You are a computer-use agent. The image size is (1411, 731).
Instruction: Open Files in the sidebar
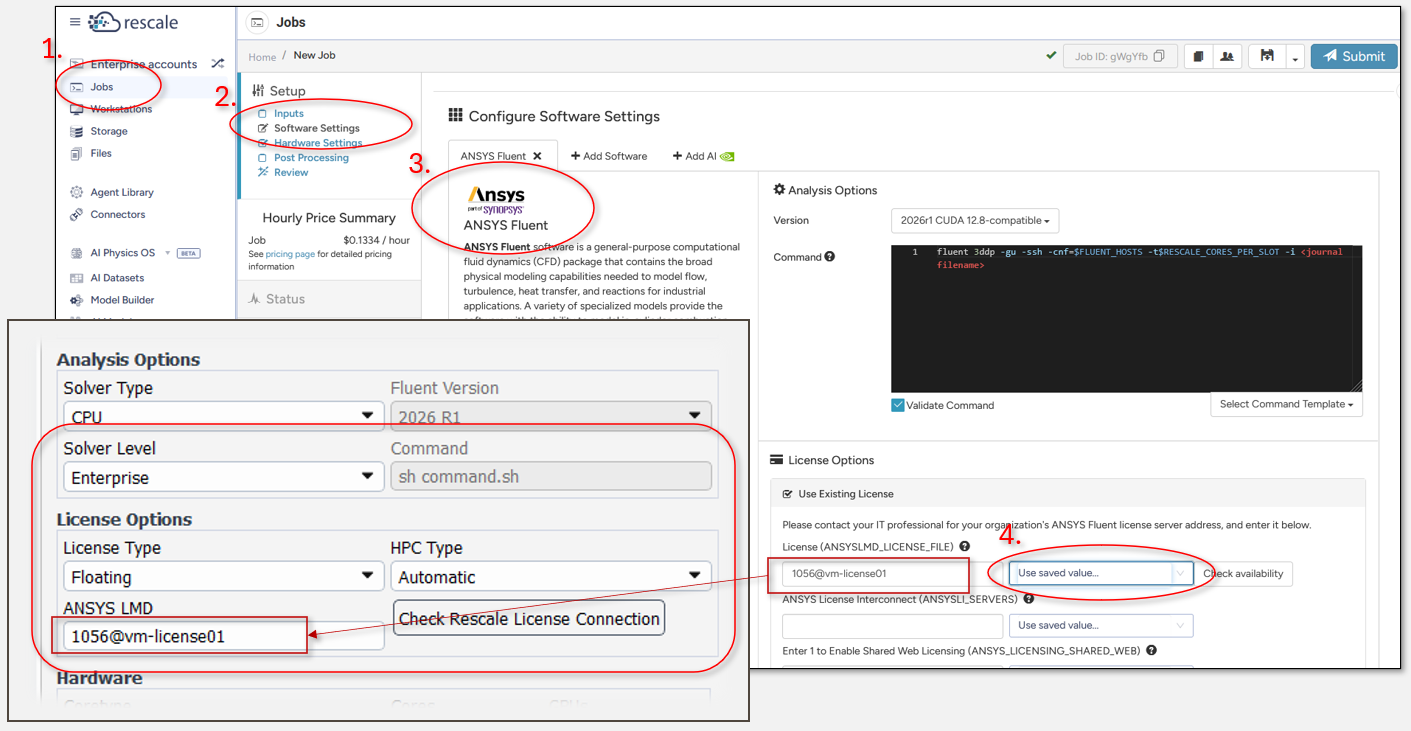click(x=100, y=153)
